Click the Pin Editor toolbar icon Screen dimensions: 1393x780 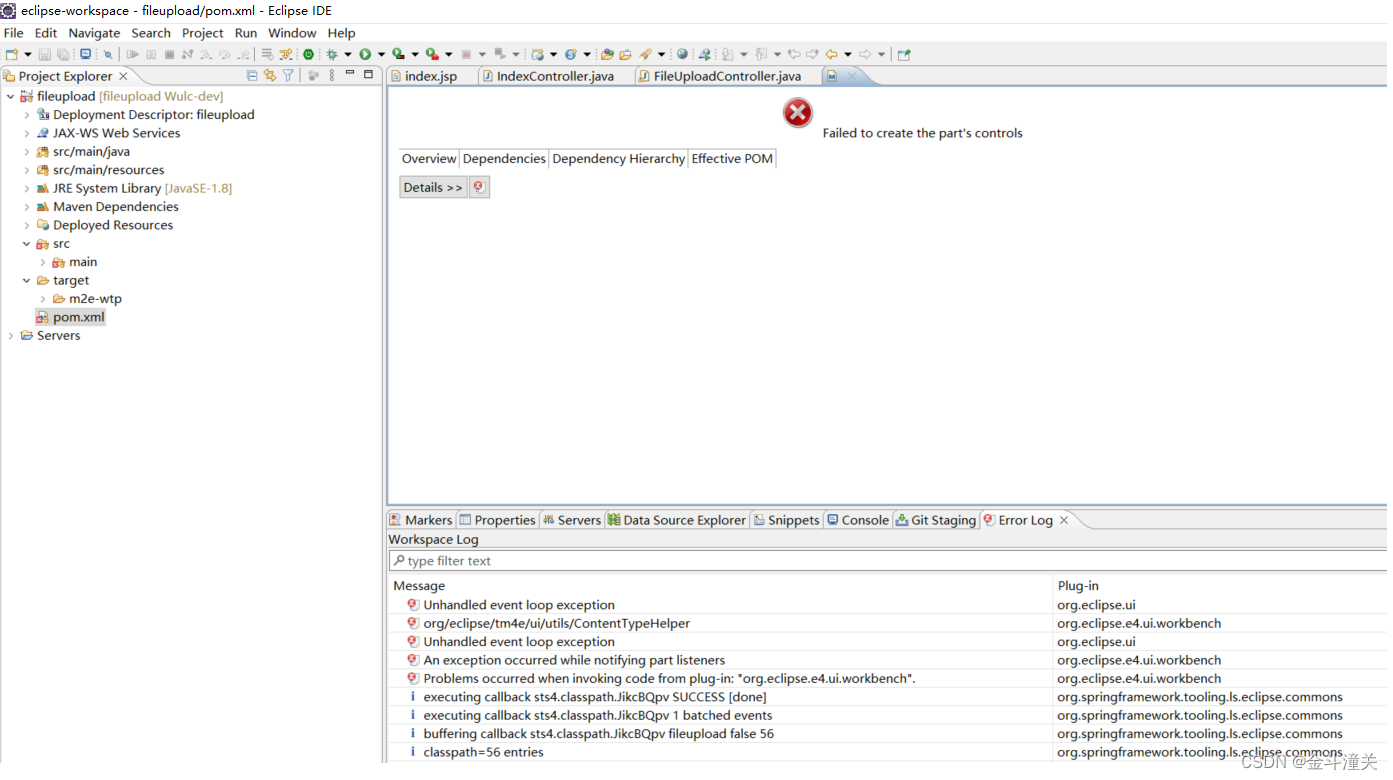click(904, 54)
